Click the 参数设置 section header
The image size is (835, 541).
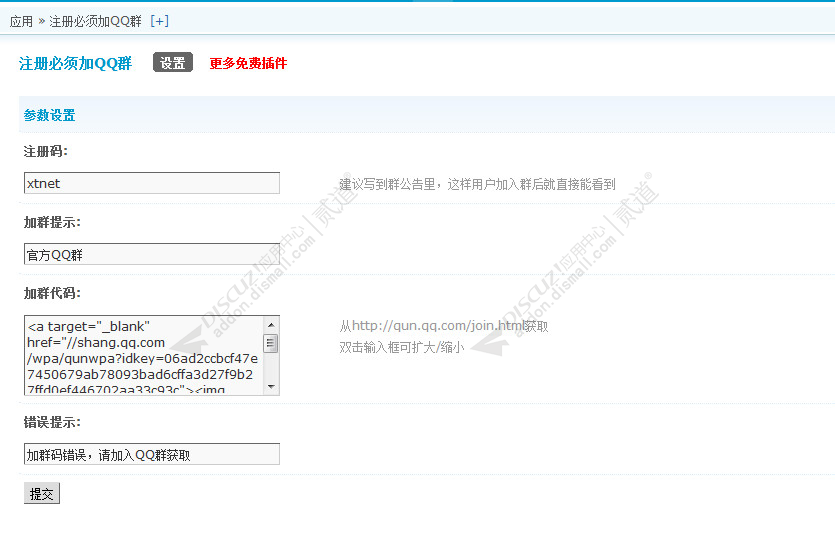[50, 115]
